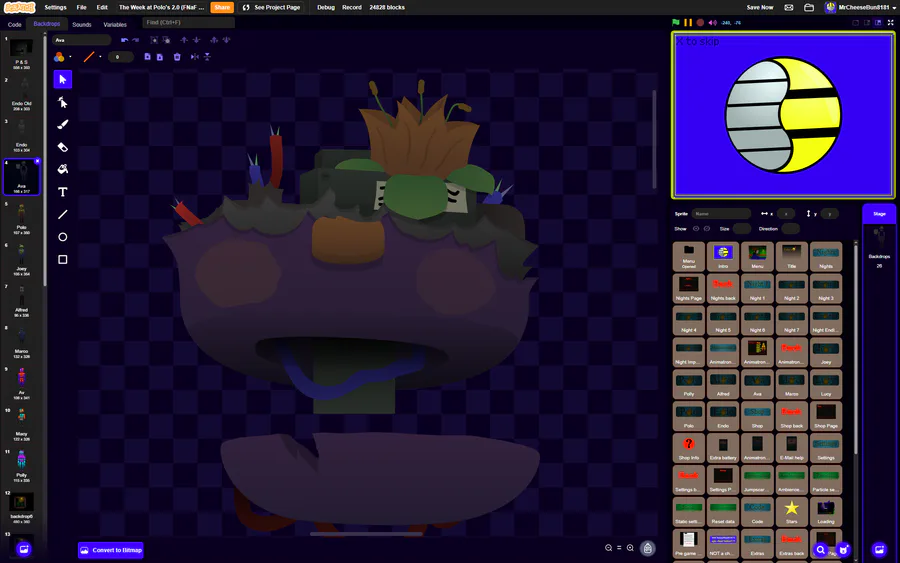
Task: Select the Polo backdrop thumbnail in list
Action: click(x=21, y=219)
